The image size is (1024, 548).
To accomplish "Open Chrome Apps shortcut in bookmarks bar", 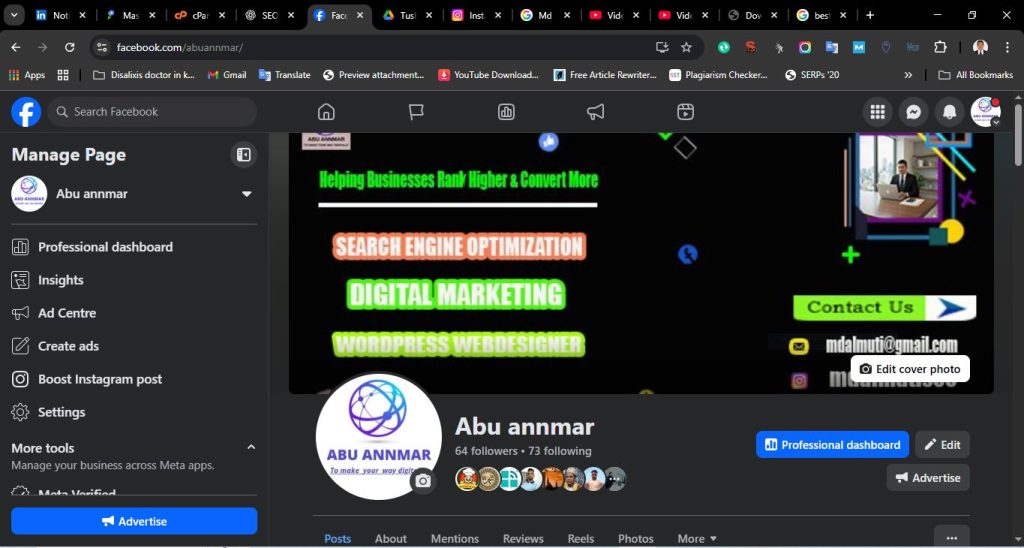I will click(27, 75).
